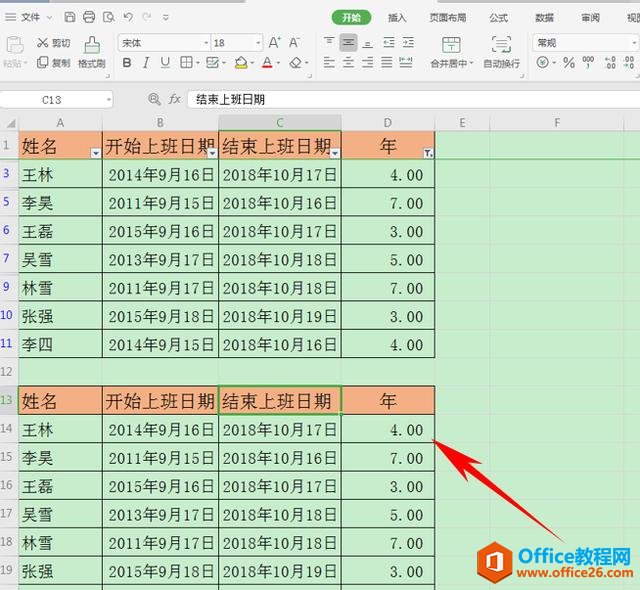Apply currency format icon

pyautogui.click(x=542, y=62)
